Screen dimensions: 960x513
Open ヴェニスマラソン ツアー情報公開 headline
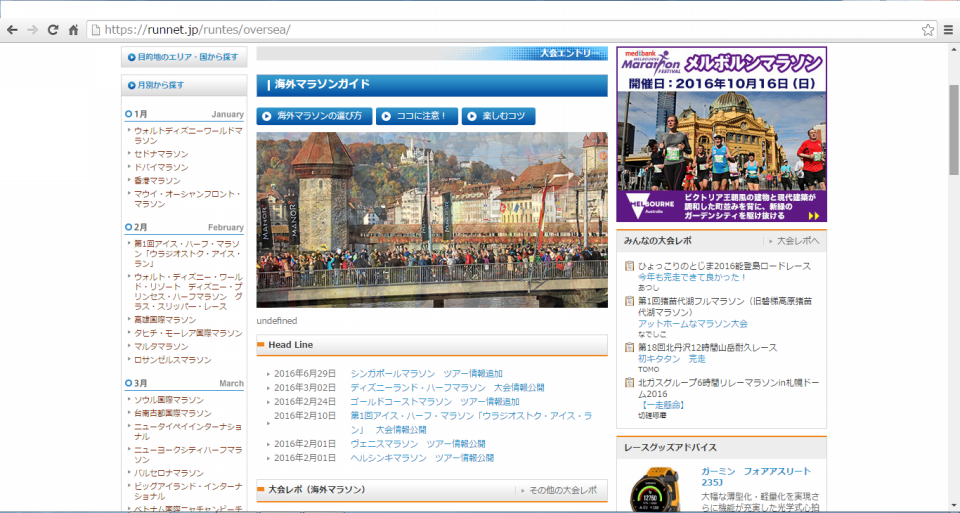click(x=418, y=444)
